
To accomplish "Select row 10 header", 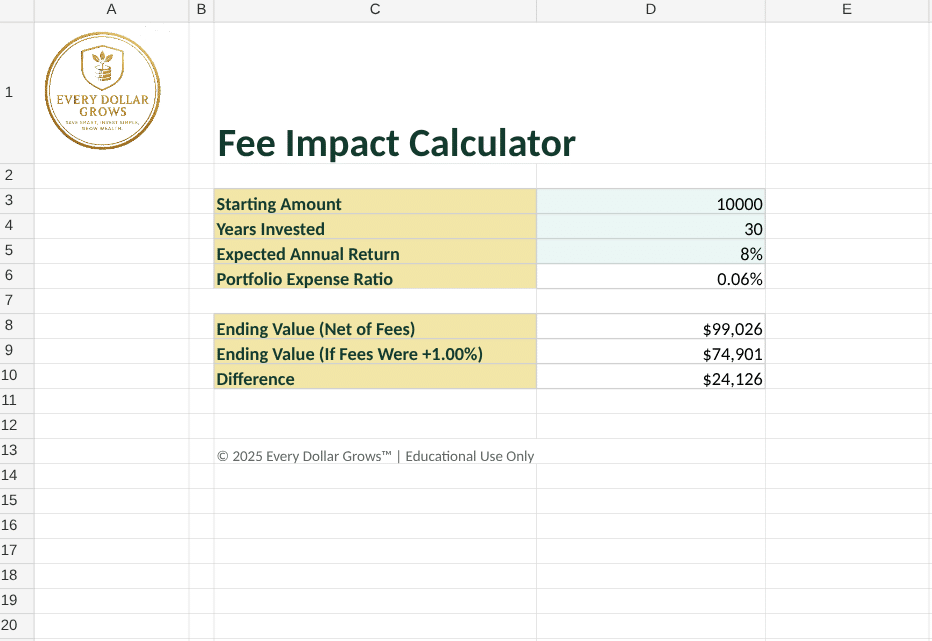I will (x=17, y=376).
